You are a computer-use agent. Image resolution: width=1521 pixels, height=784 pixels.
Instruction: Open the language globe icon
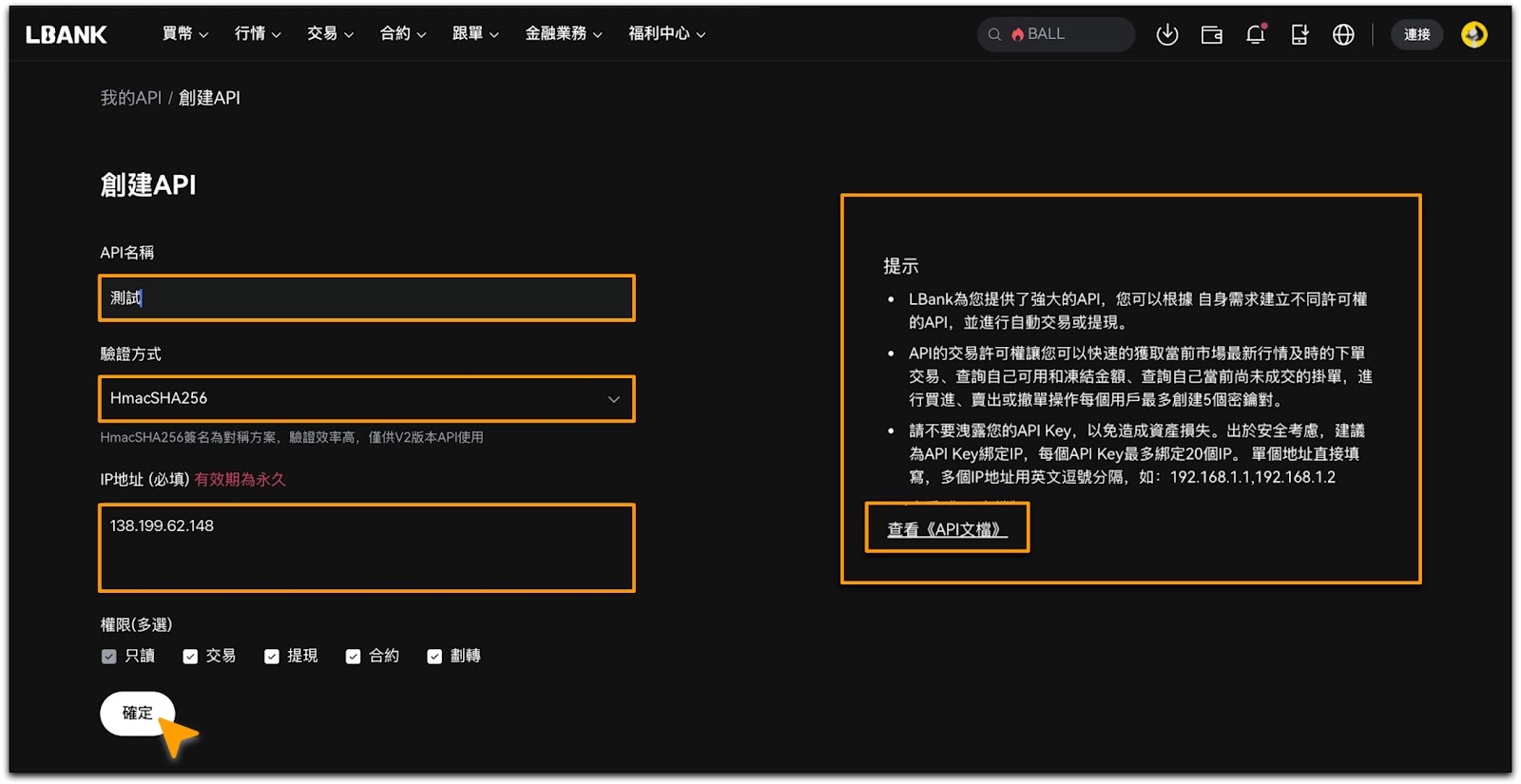click(1343, 34)
